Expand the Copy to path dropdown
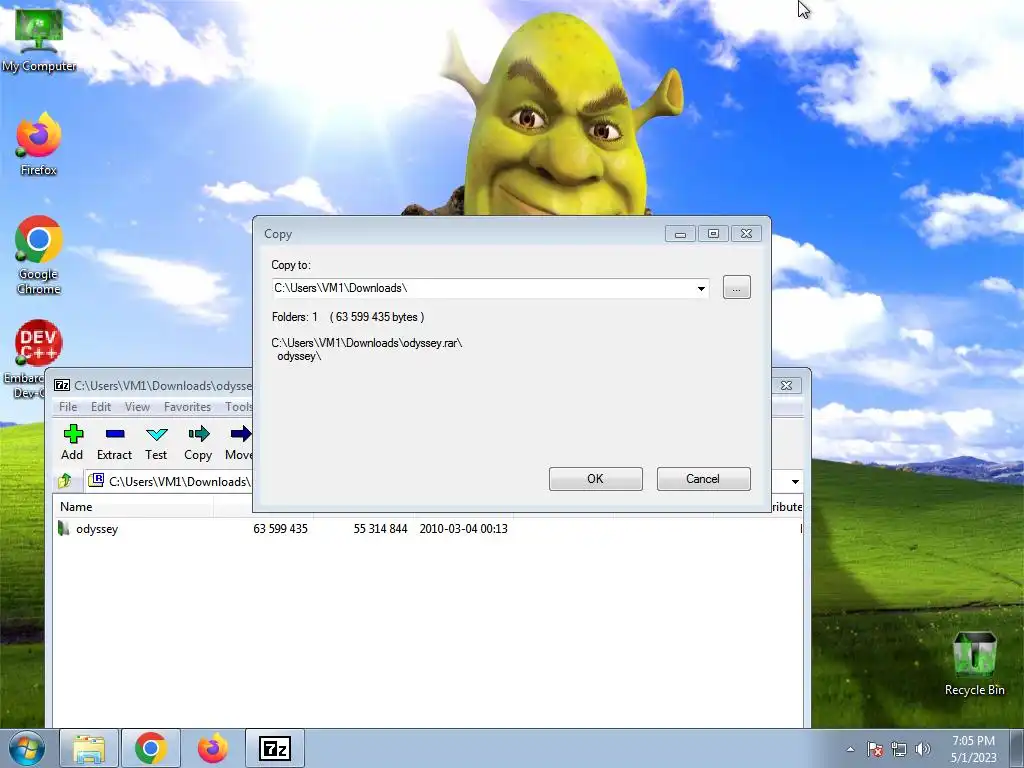The width and height of the screenshot is (1024, 768). click(701, 288)
